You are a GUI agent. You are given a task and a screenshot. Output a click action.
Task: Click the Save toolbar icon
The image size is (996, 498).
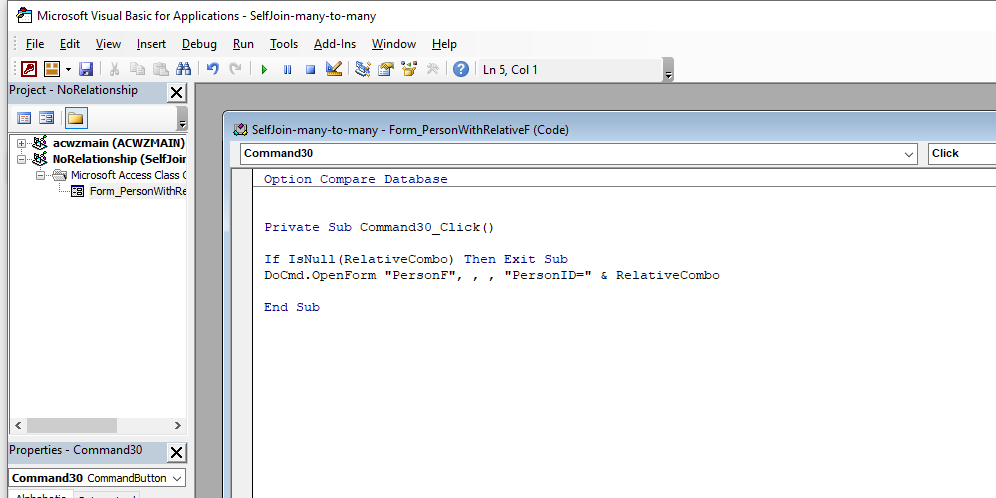[x=86, y=69]
